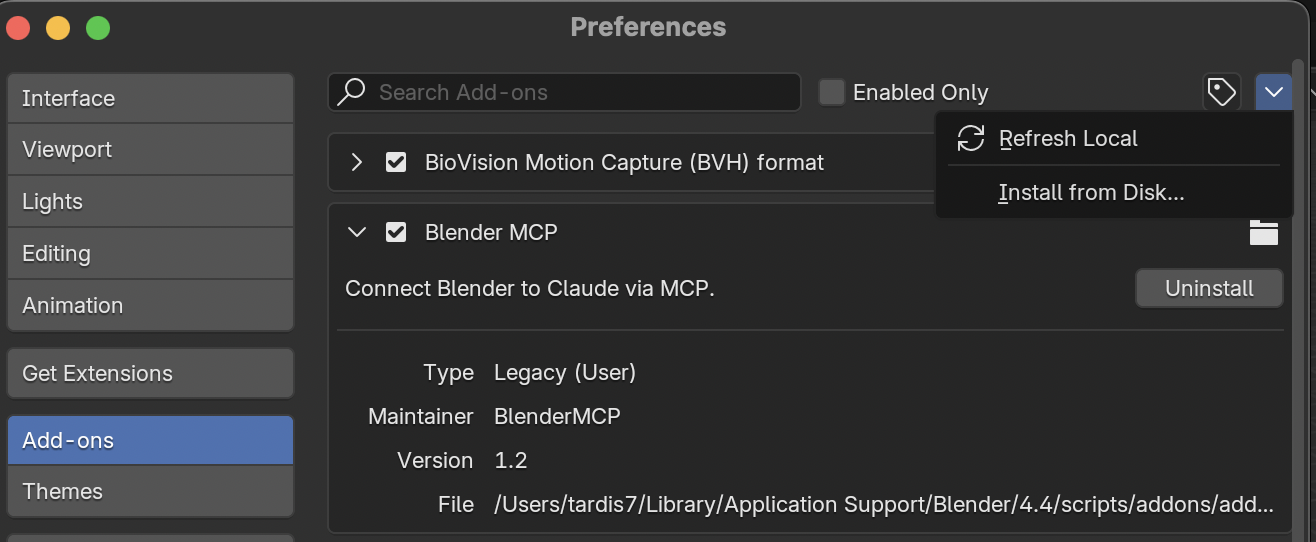
Task: Select Install from Disk menu entry
Action: tap(1091, 193)
